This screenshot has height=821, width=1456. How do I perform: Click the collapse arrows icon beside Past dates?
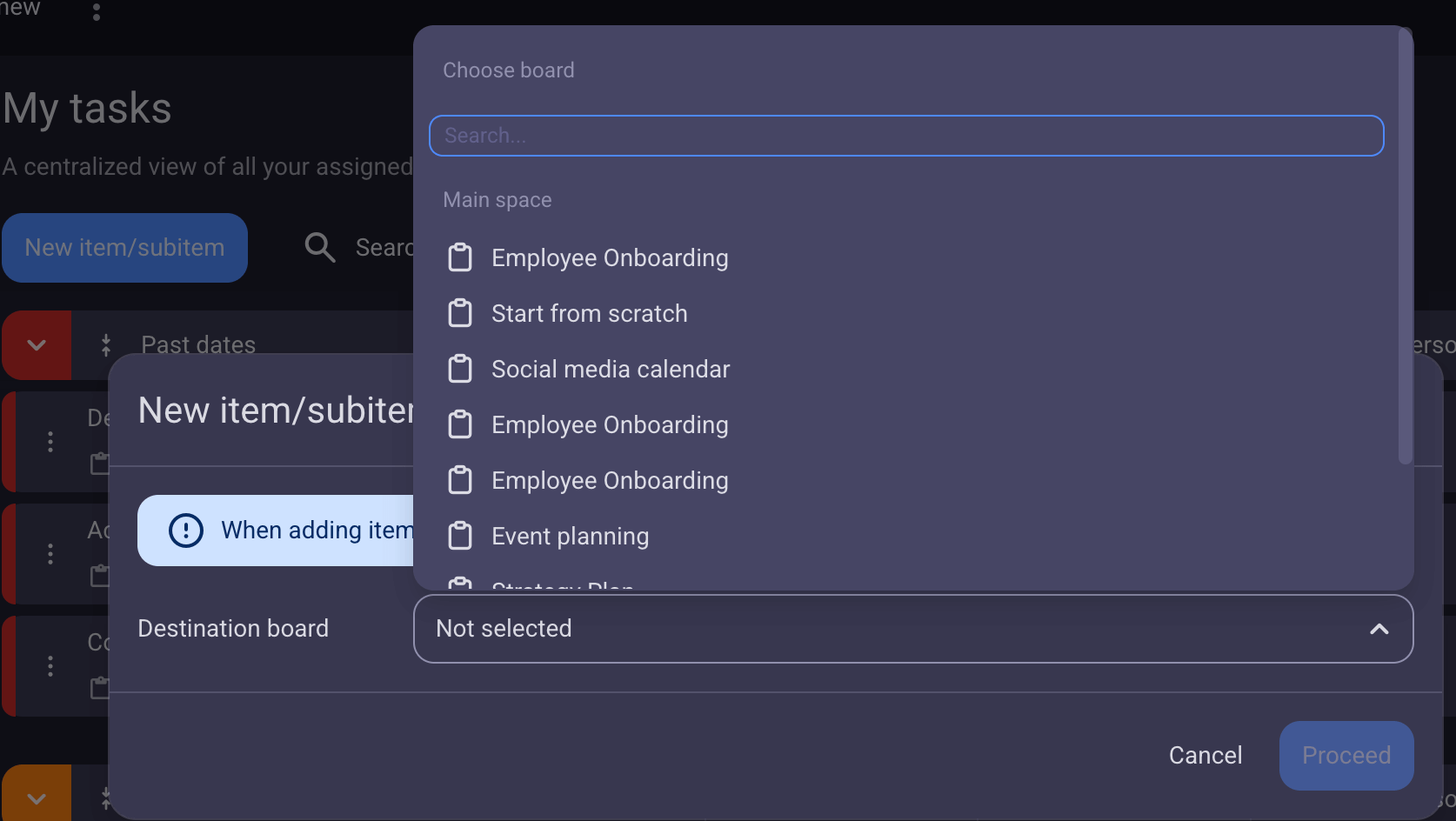pyautogui.click(x=106, y=345)
